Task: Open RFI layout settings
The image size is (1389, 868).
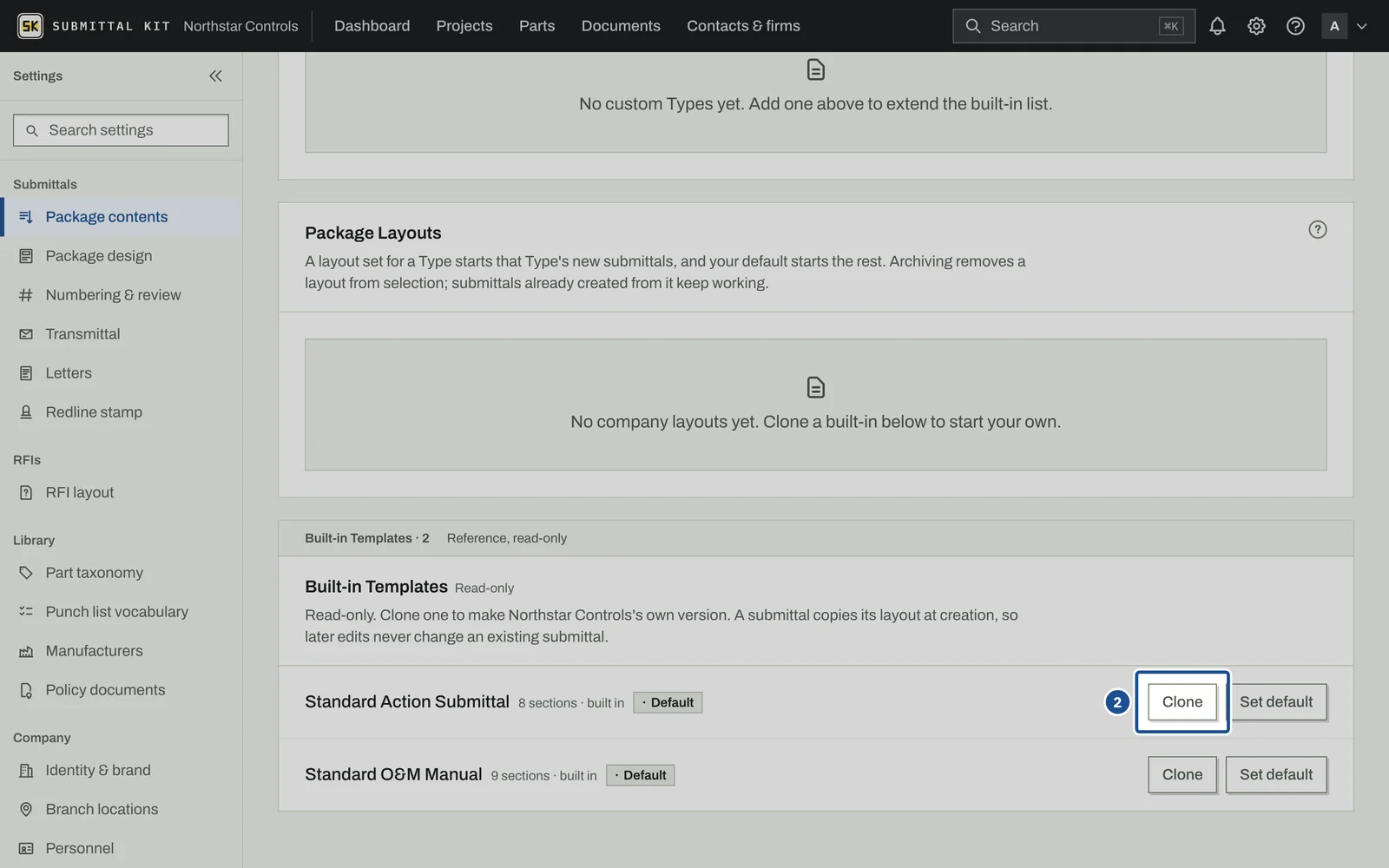Action: pyautogui.click(x=121, y=492)
